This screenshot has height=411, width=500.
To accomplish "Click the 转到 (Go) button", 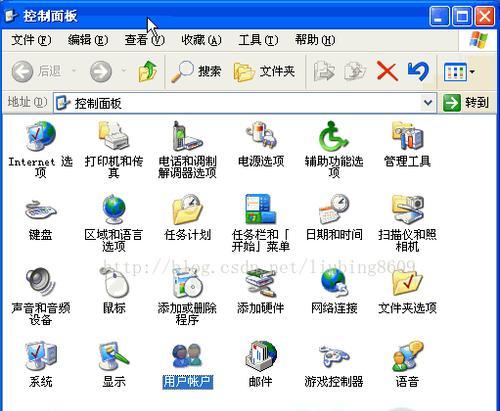I will (x=466, y=103).
